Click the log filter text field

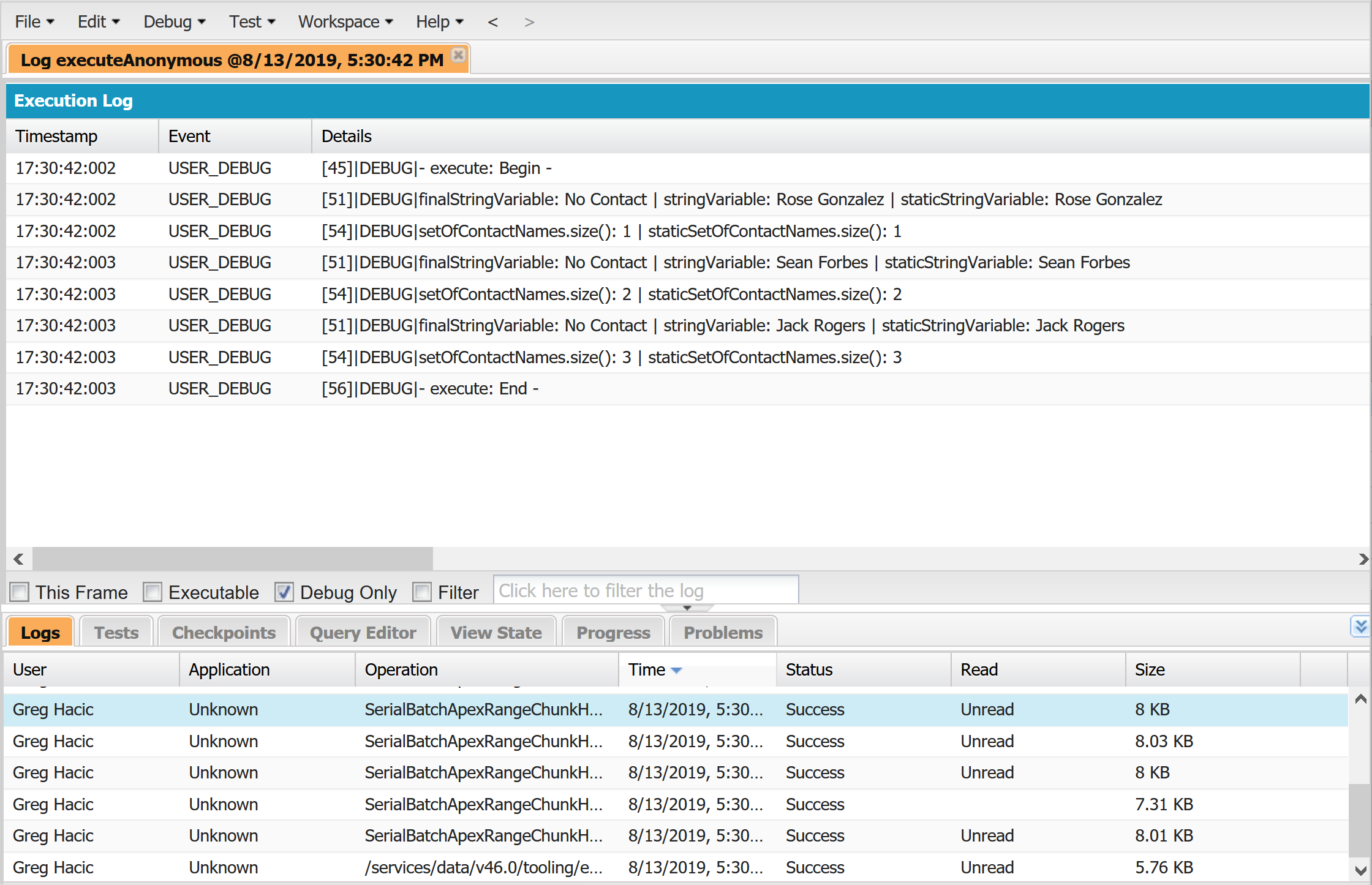[x=646, y=590]
